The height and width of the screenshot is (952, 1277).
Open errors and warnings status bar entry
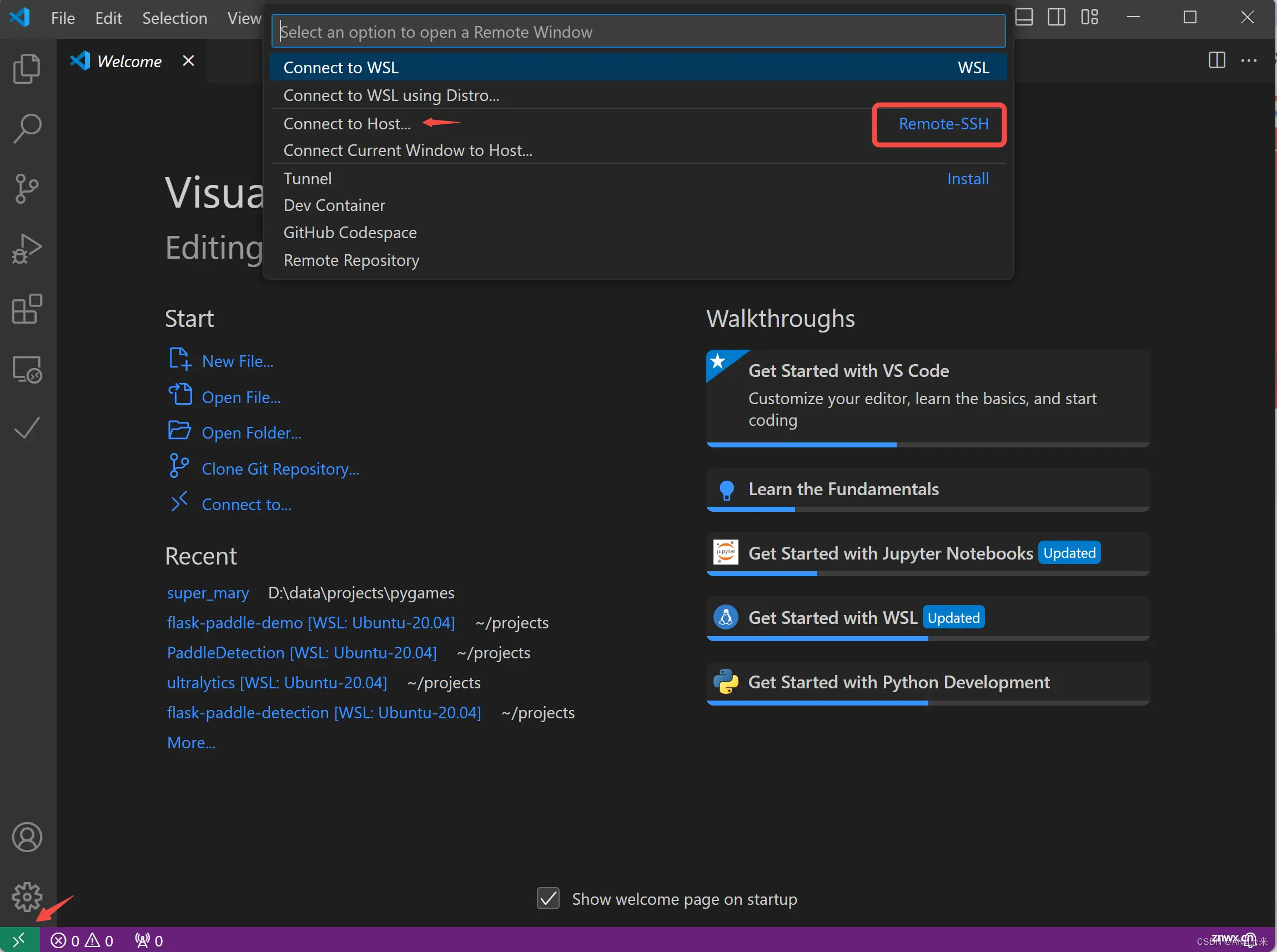point(82,940)
